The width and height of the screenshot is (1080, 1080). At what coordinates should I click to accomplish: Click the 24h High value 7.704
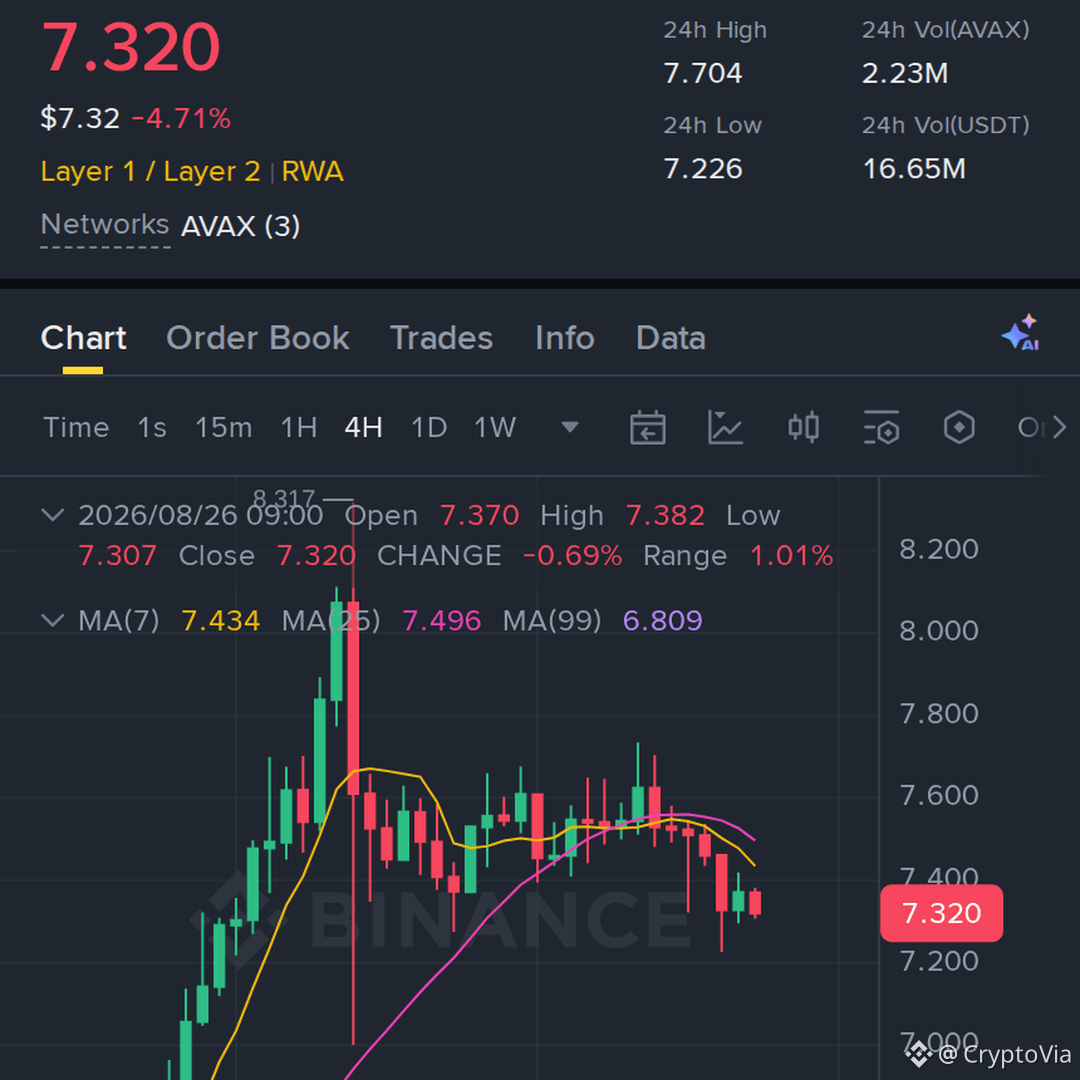click(703, 73)
